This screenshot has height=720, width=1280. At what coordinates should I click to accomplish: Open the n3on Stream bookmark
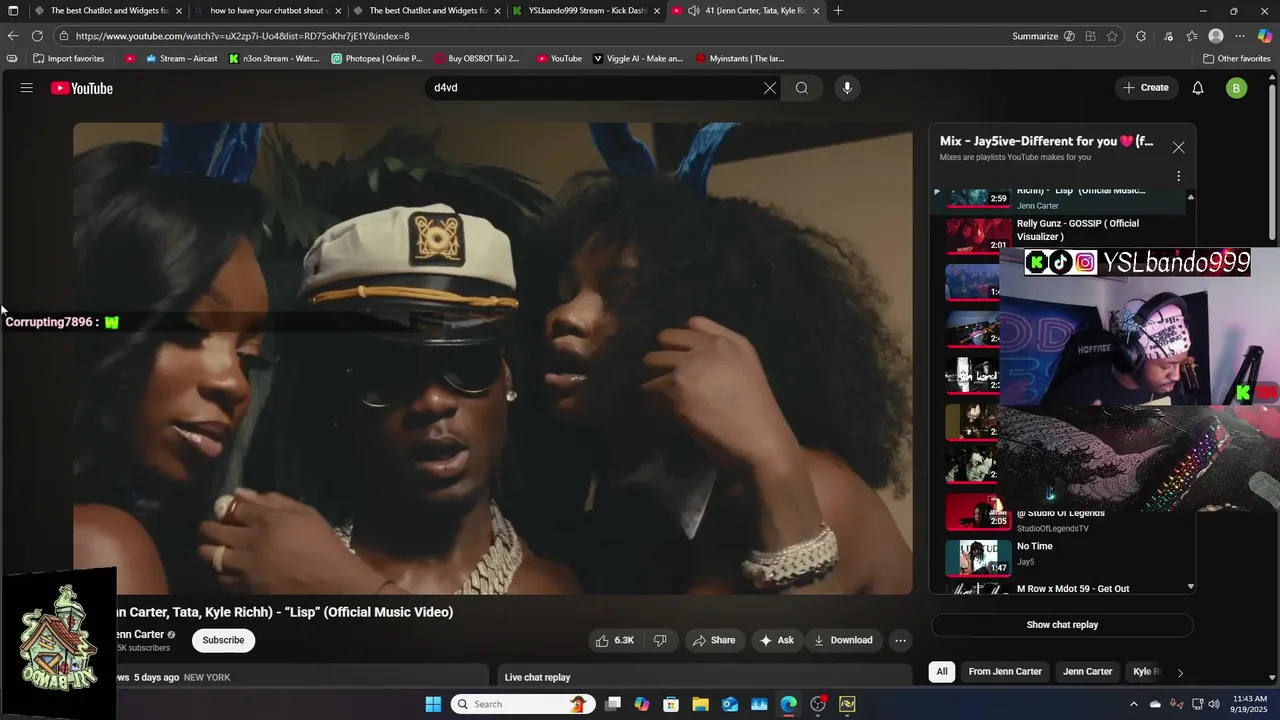(x=274, y=58)
